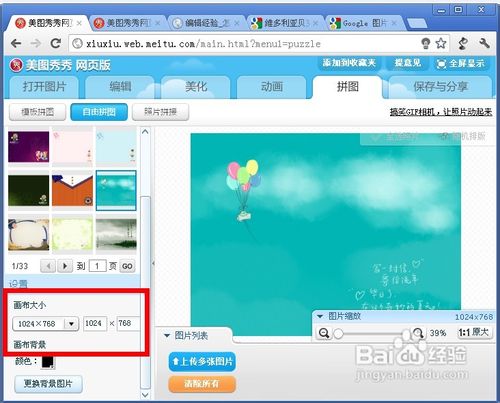The width and height of the screenshot is (500, 403).
Task: Open the wrench settings menu
Action: click(484, 43)
